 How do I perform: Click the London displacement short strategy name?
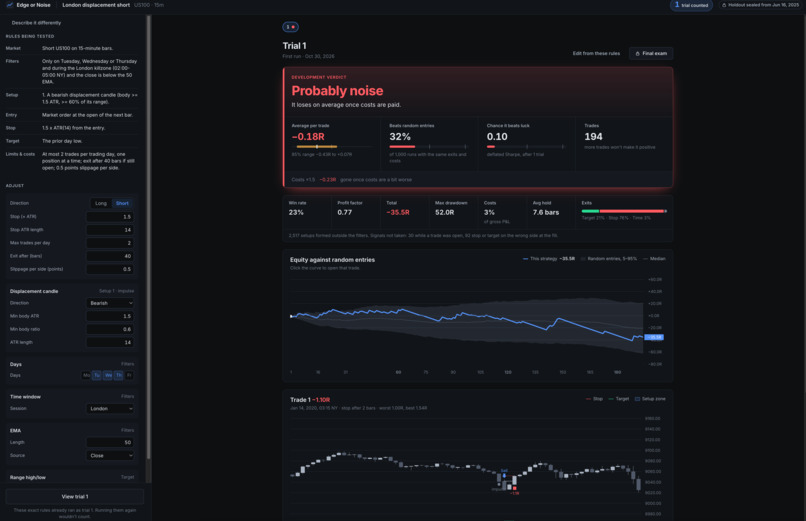[x=96, y=5]
